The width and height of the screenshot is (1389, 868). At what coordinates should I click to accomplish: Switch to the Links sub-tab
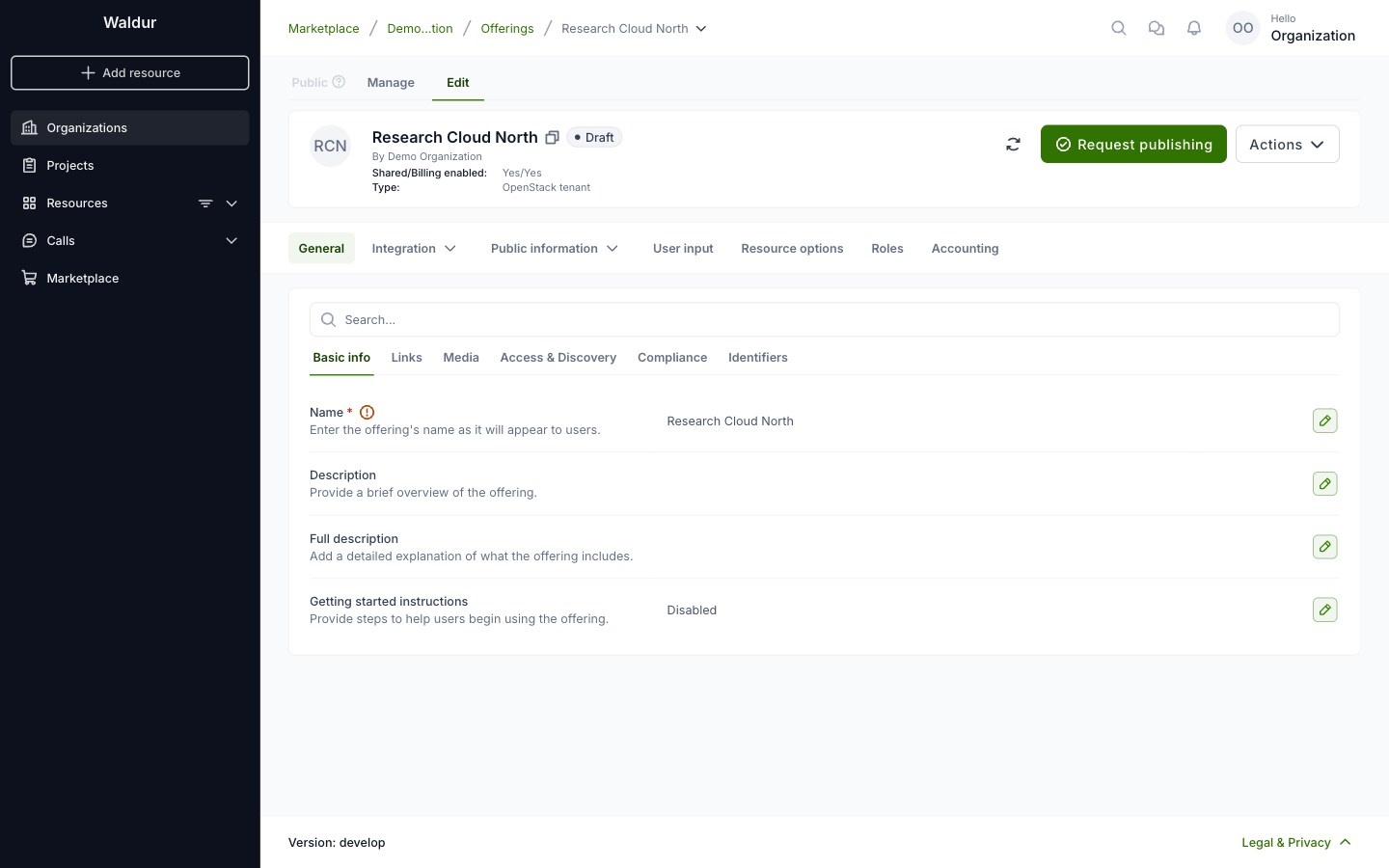pos(406,358)
